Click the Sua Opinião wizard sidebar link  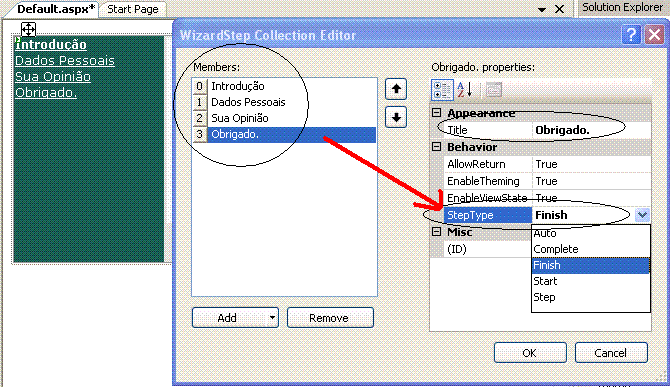click(53, 77)
